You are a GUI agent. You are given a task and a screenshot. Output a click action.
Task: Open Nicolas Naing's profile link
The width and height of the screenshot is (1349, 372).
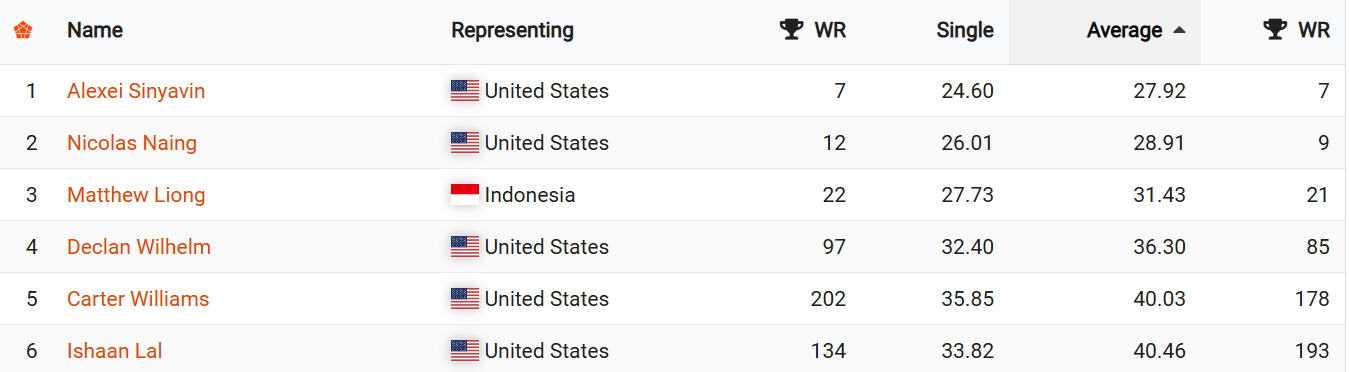click(132, 143)
